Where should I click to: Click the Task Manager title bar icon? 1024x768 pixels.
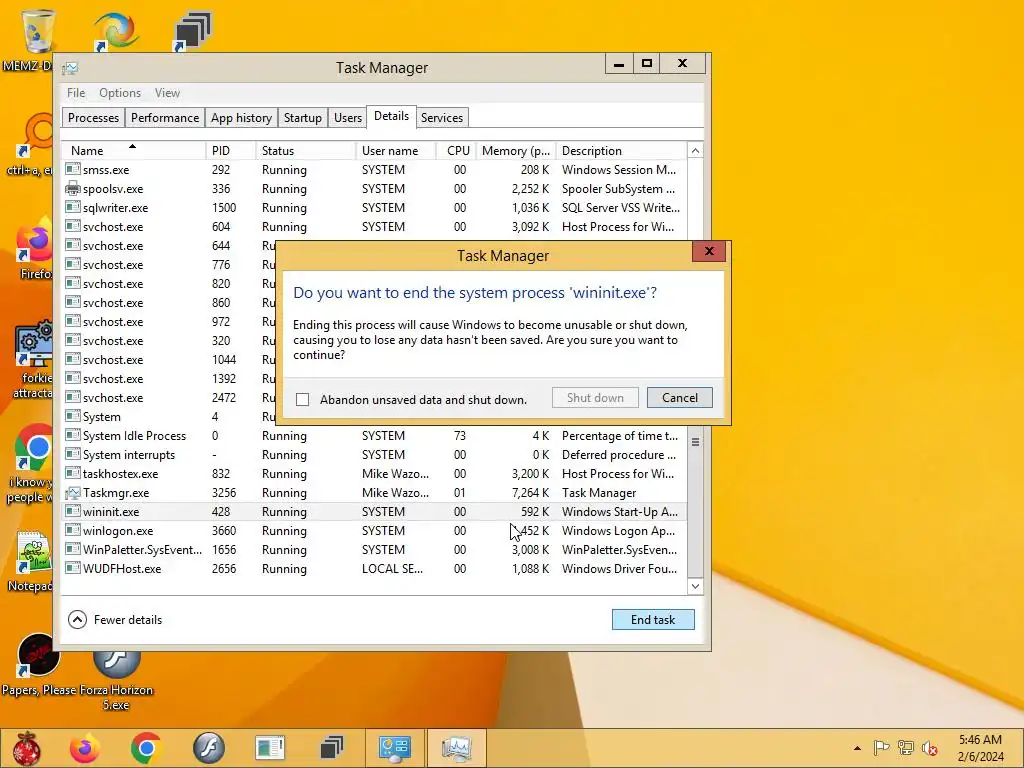click(70, 68)
